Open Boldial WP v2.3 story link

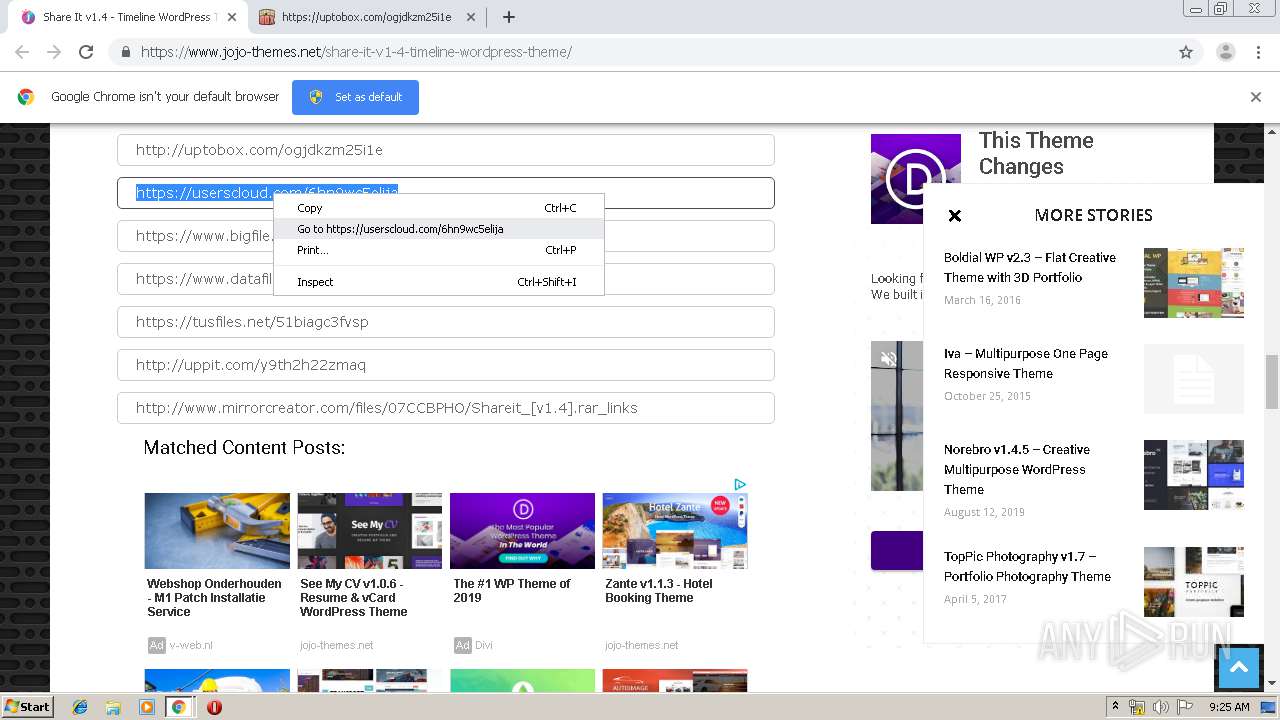pos(1030,267)
